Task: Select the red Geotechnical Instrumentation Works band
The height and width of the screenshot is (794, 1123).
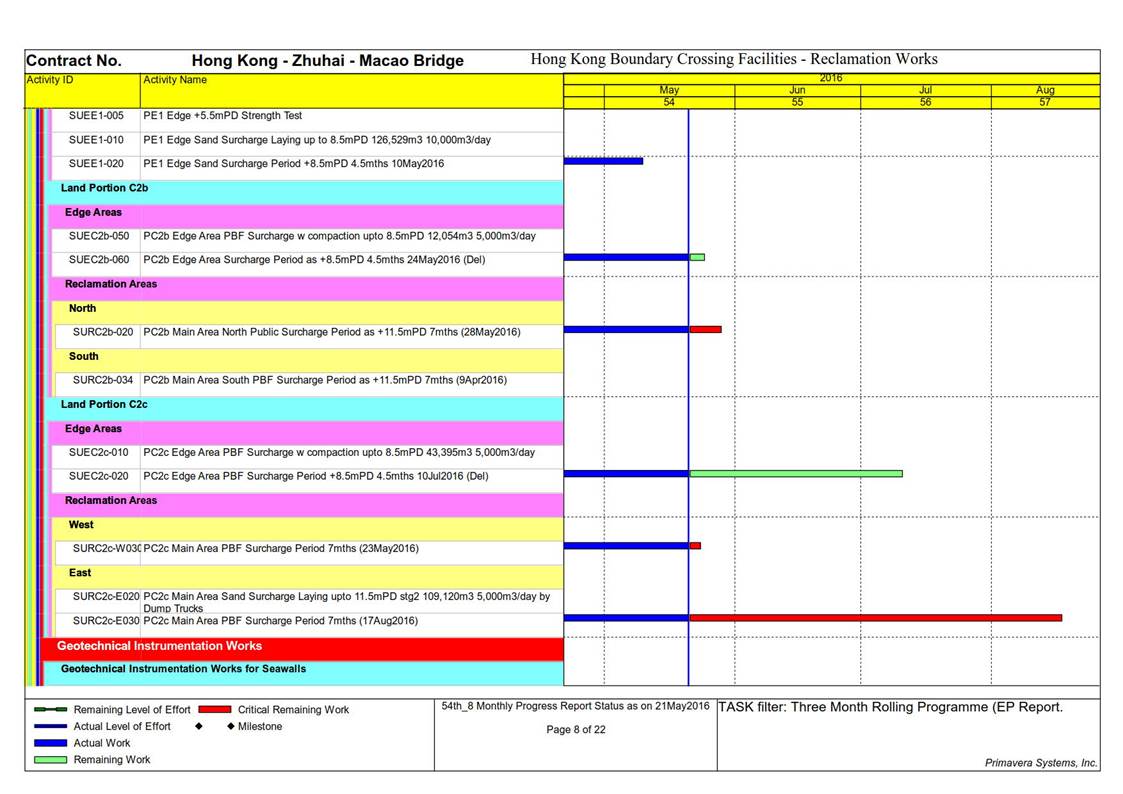Action: (302, 649)
